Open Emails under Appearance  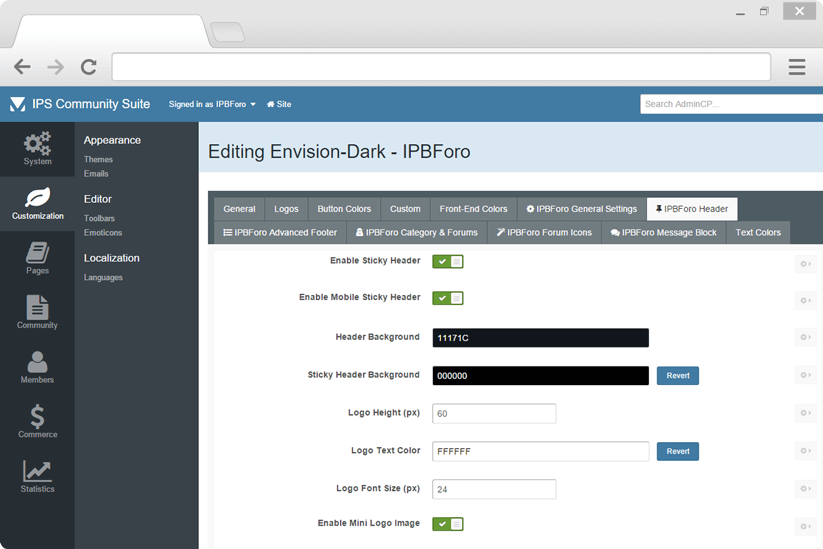pyautogui.click(x=96, y=174)
